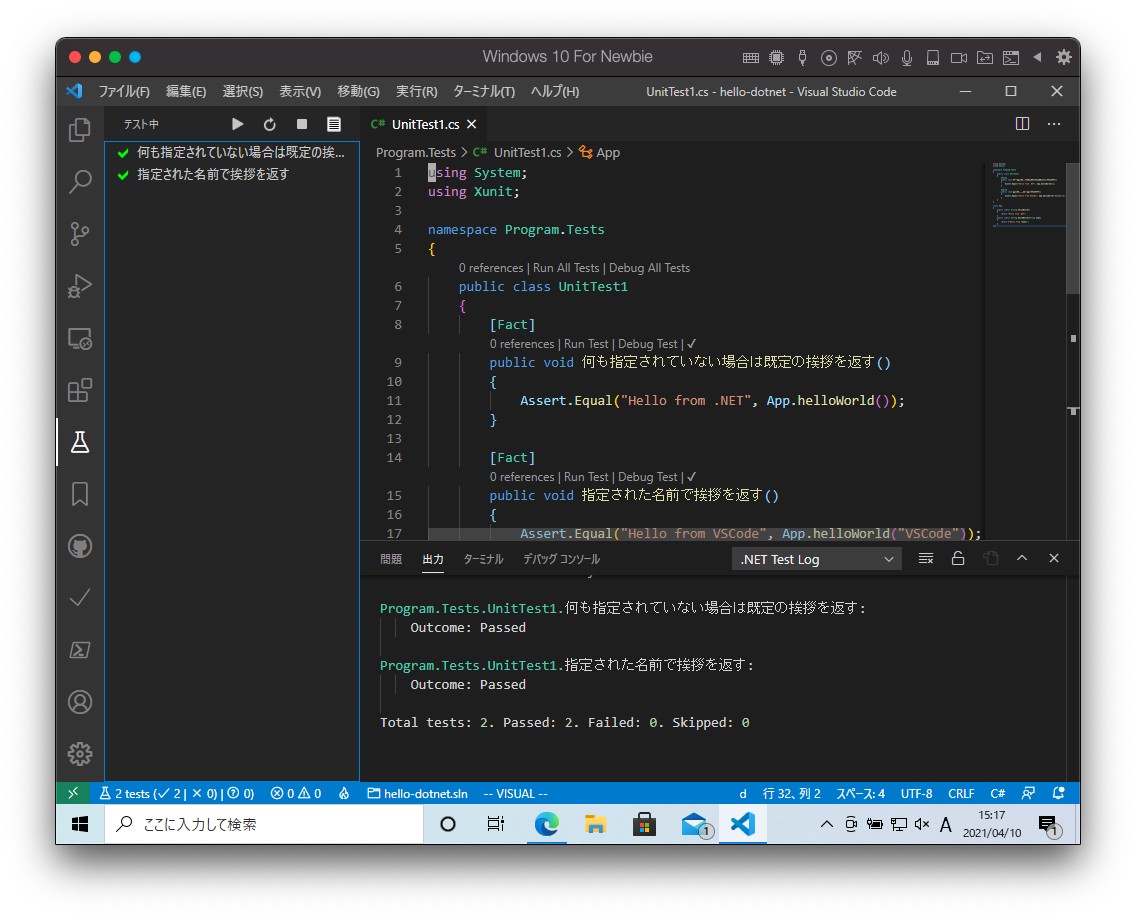Maximize the panel with the up chevron

pyautogui.click(x=1022, y=559)
